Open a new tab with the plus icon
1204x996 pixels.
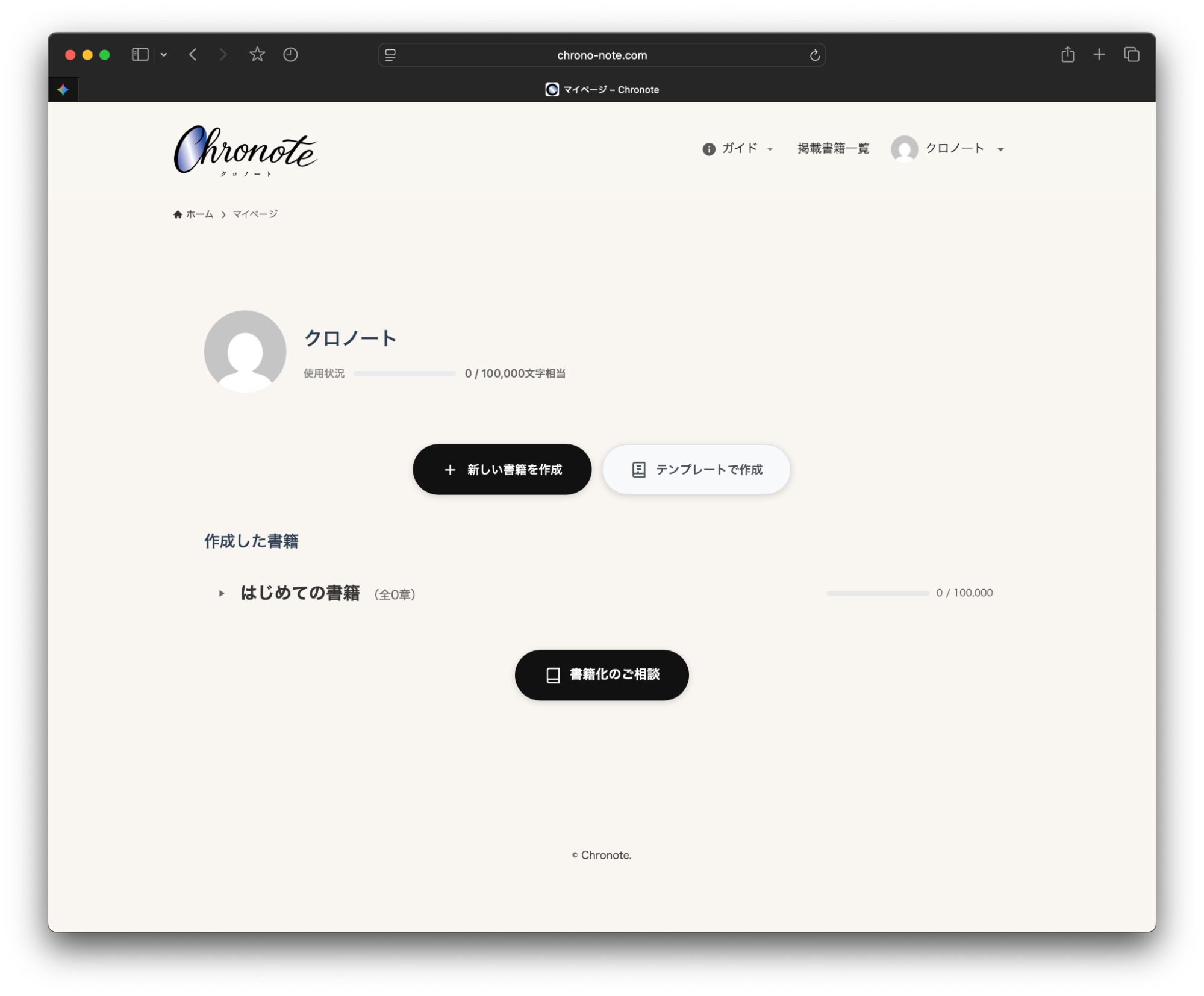pos(1099,54)
